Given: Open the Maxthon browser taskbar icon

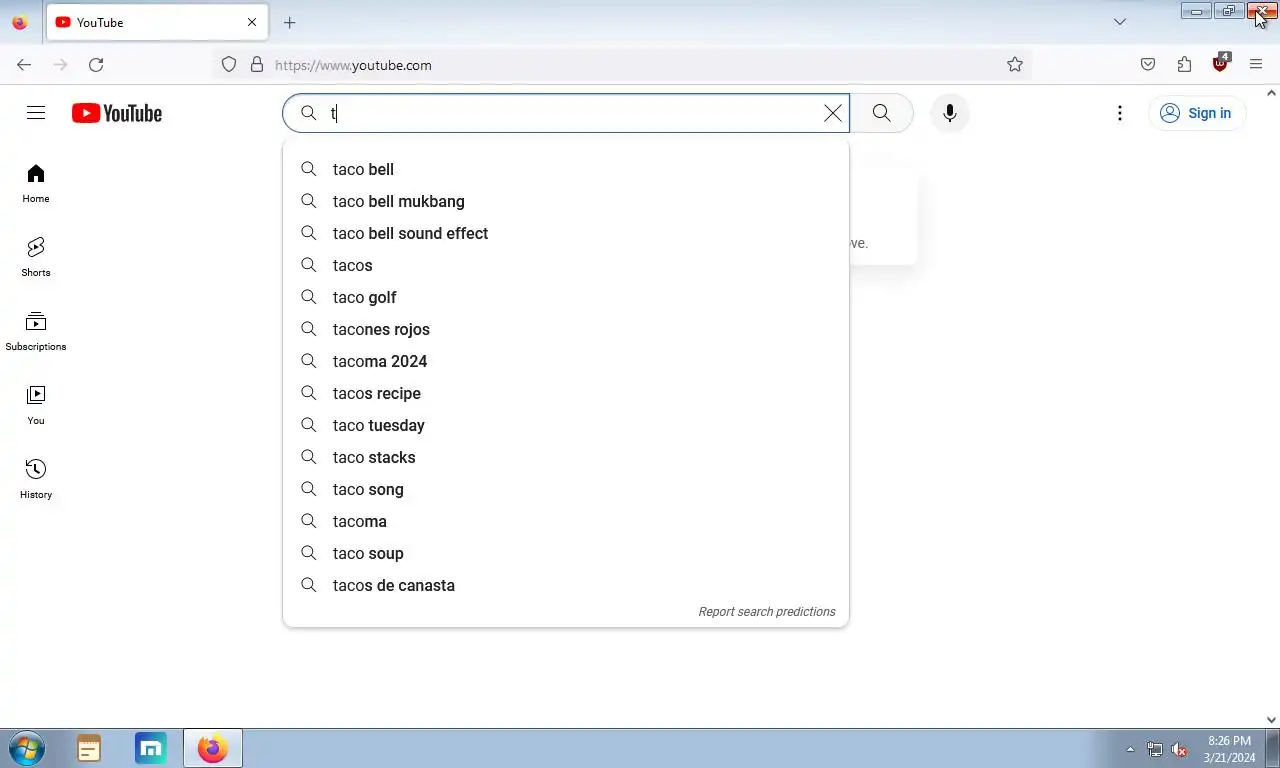Looking at the screenshot, I should coord(151,748).
